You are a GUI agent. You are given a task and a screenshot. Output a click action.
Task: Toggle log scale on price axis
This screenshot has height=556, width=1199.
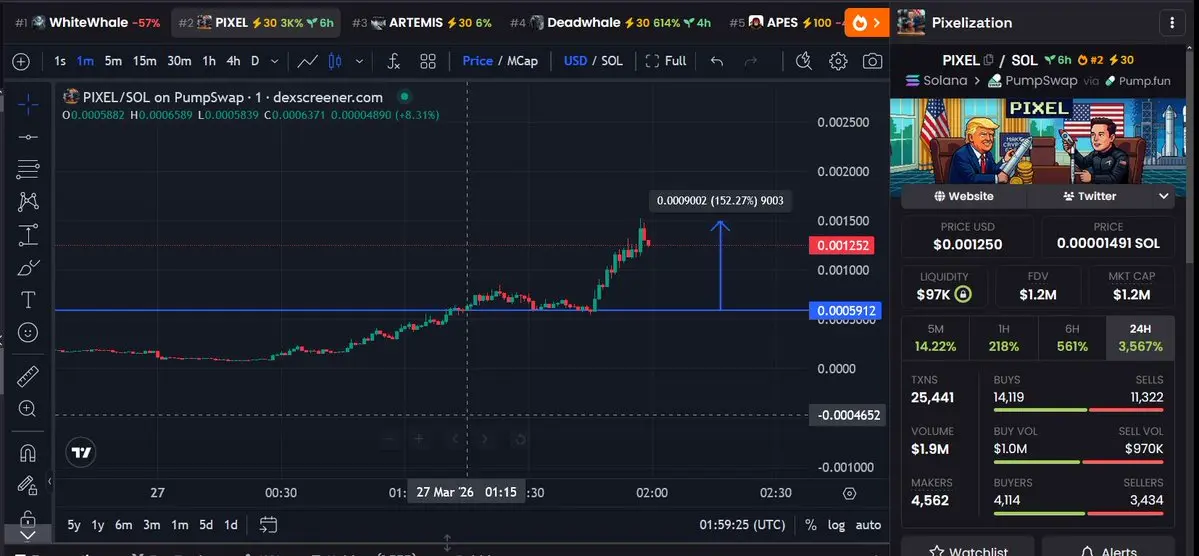coord(837,525)
